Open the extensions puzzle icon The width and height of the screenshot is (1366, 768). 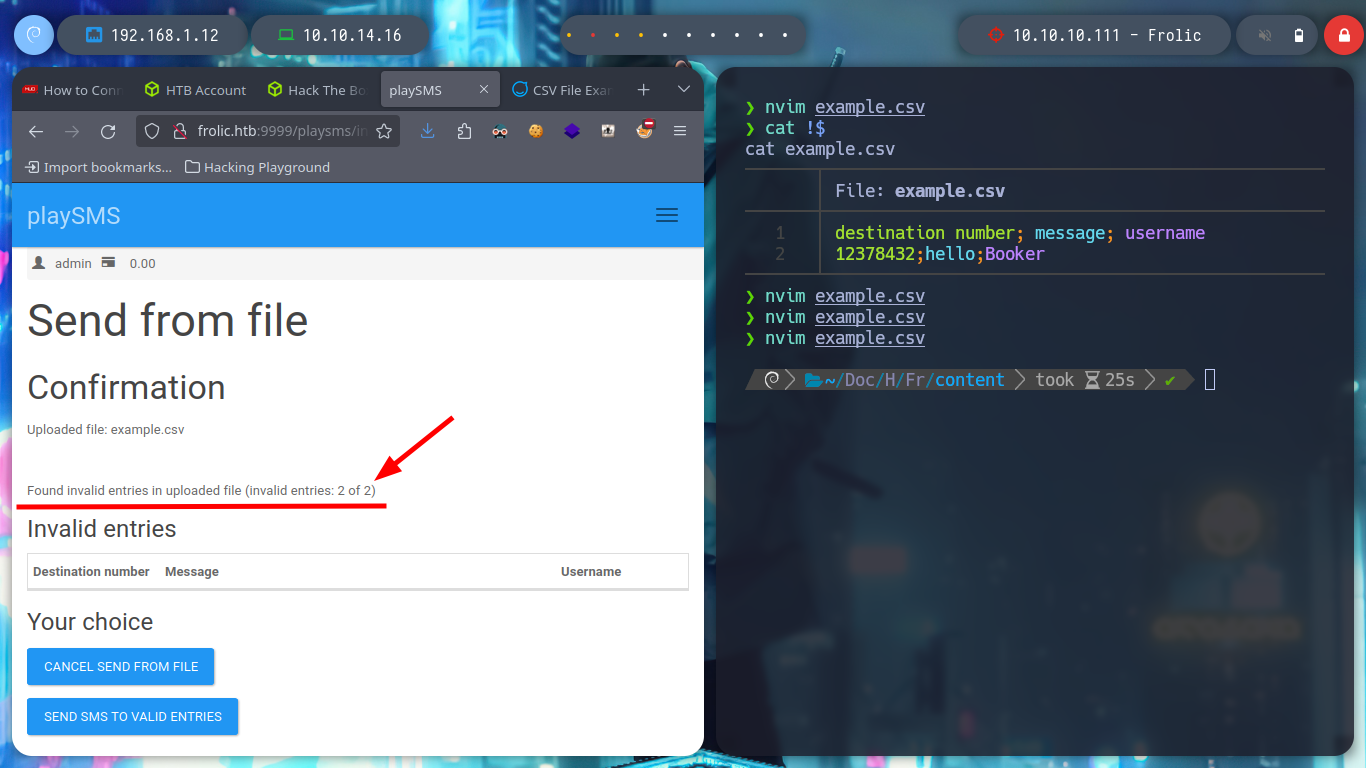[x=464, y=131]
